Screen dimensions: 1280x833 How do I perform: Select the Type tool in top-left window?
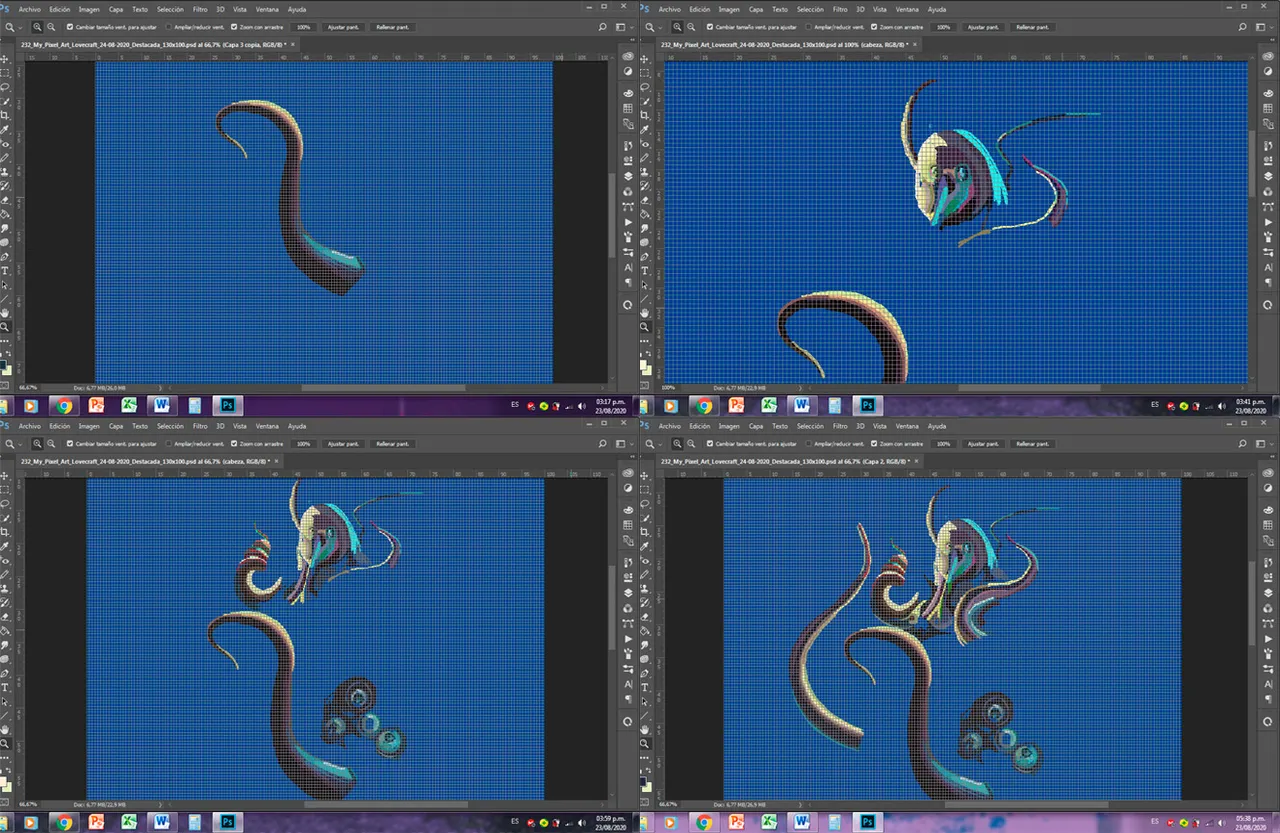click(x=5, y=270)
